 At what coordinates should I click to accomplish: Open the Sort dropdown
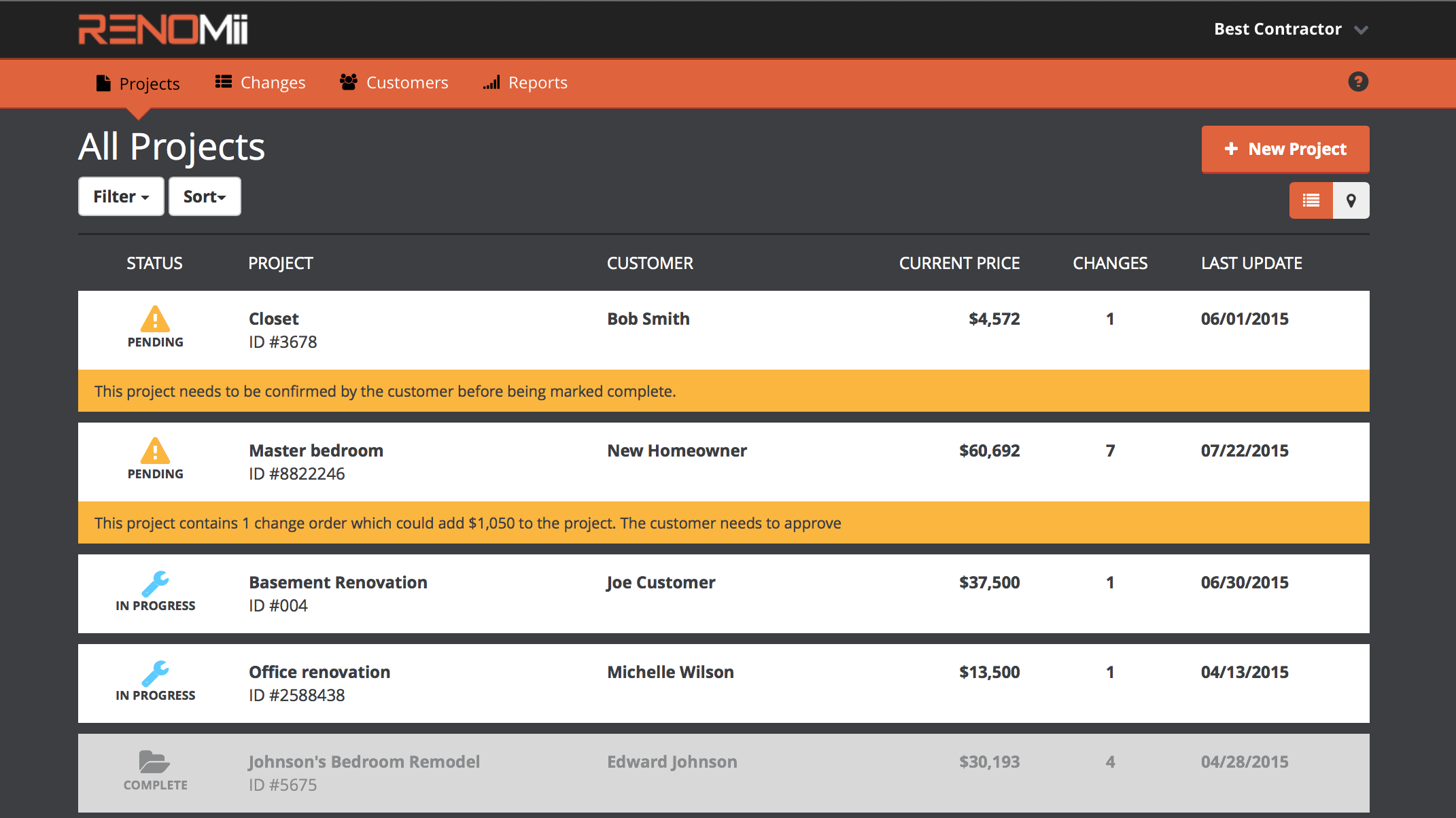[204, 196]
